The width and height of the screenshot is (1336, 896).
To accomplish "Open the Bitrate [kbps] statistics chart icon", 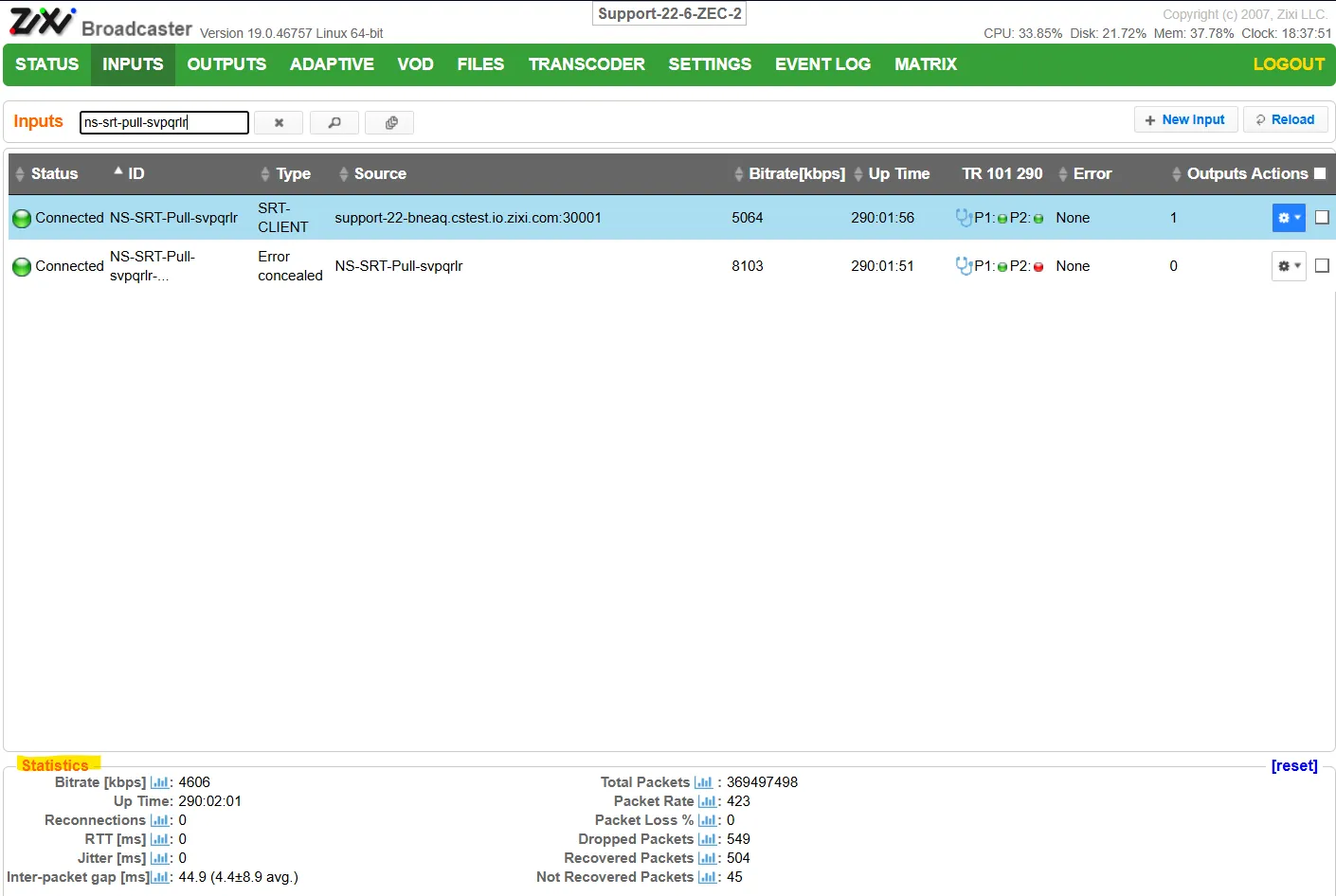I will pos(159,782).
